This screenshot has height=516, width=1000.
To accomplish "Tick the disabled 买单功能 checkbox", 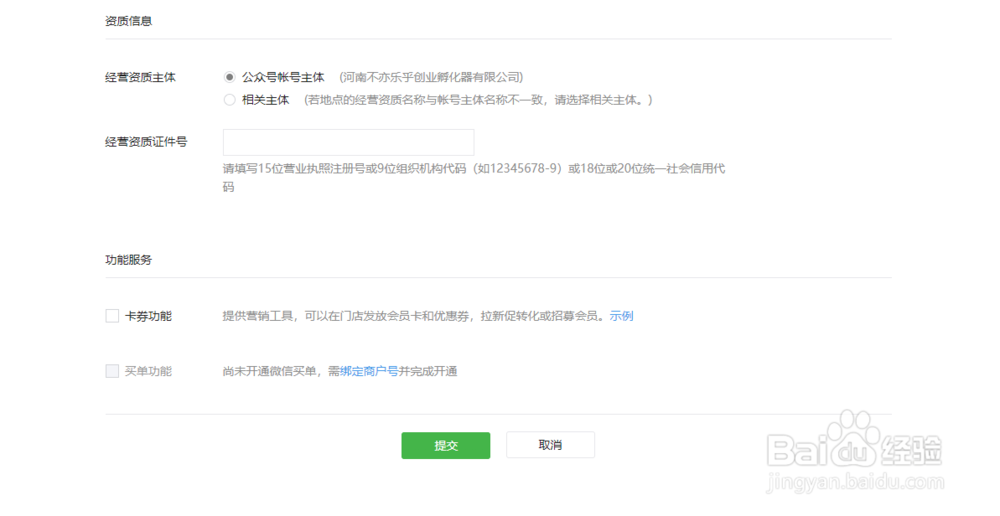I will tap(112, 371).
